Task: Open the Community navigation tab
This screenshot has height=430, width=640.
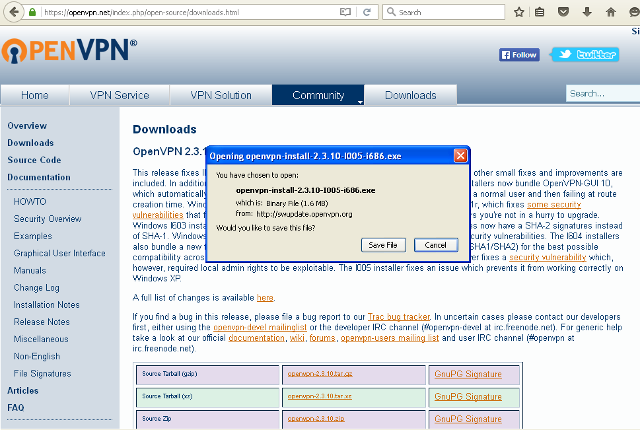Action: (x=318, y=95)
